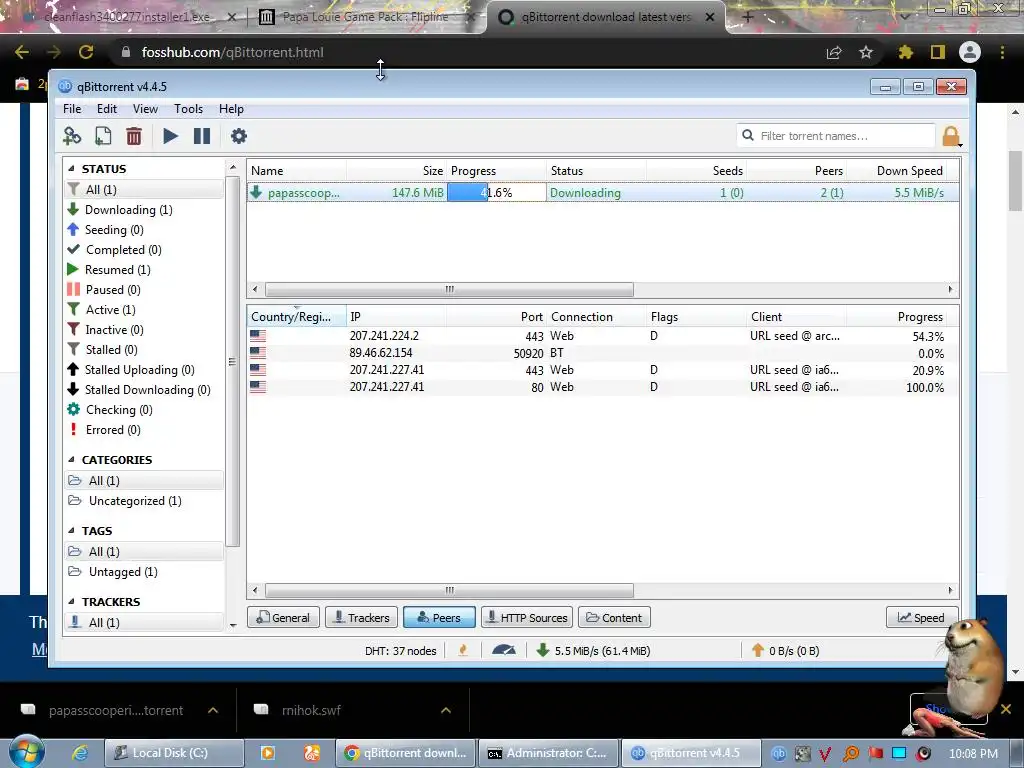Click the lock UI padlock icon

951,136
